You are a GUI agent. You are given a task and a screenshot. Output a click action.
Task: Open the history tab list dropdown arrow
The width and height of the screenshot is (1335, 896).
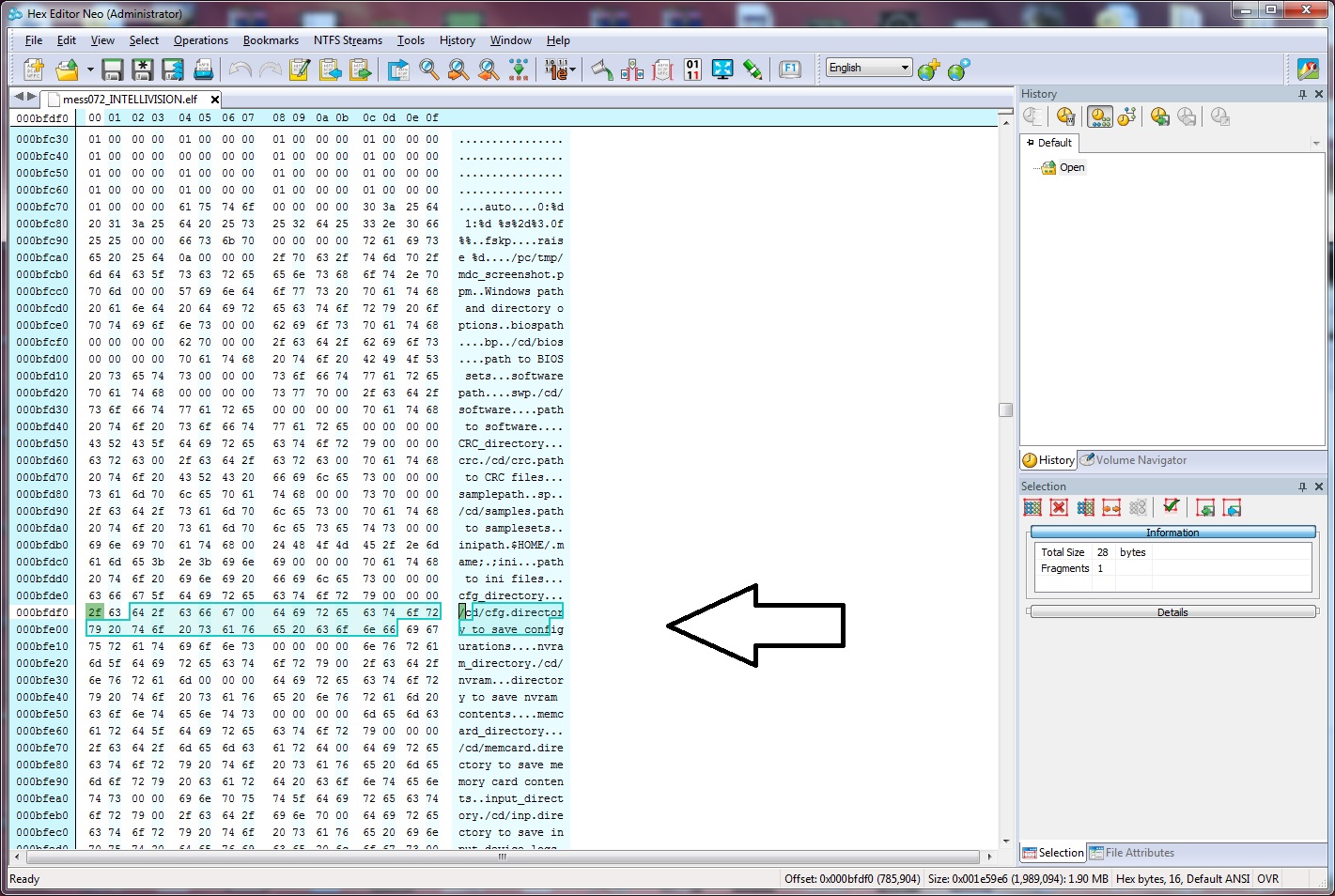1316,144
